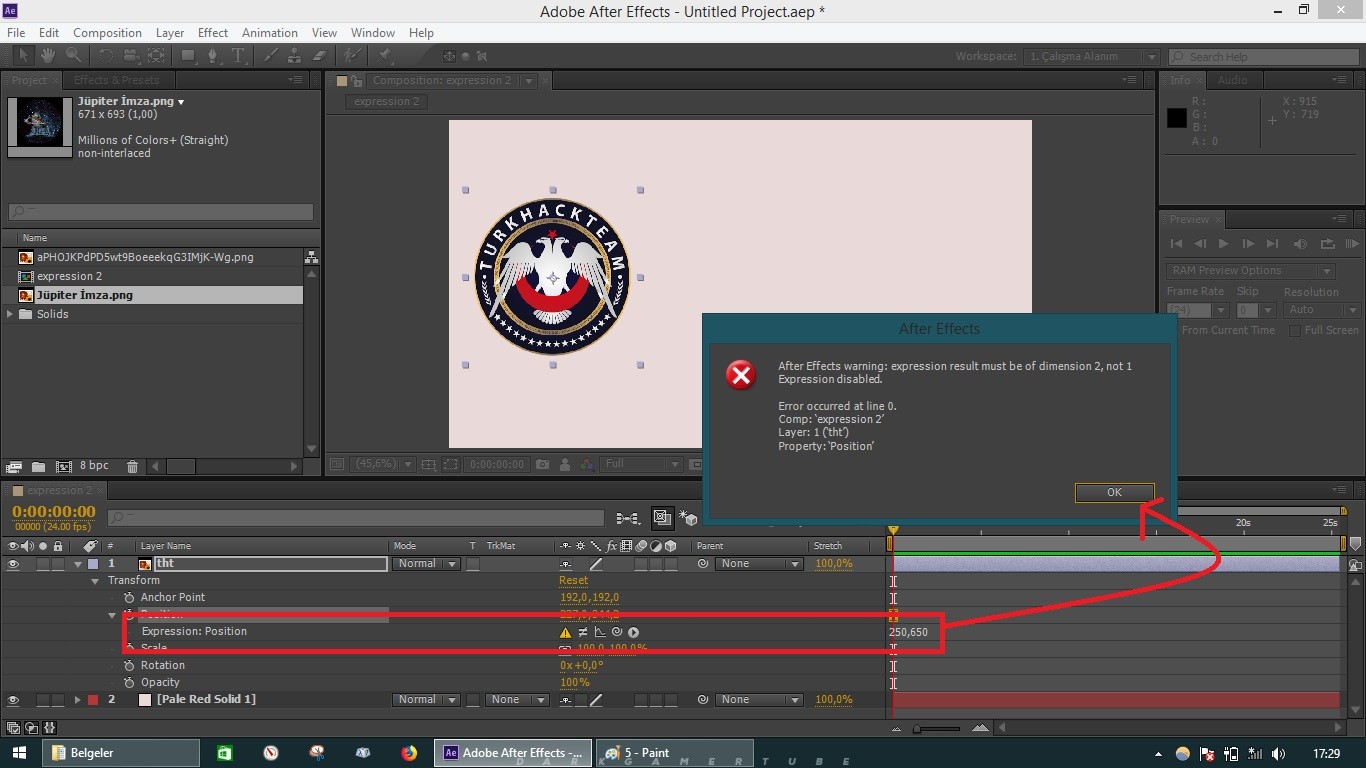Click the Enable Expression toggle icon
The height and width of the screenshot is (768, 1366).
[583, 632]
